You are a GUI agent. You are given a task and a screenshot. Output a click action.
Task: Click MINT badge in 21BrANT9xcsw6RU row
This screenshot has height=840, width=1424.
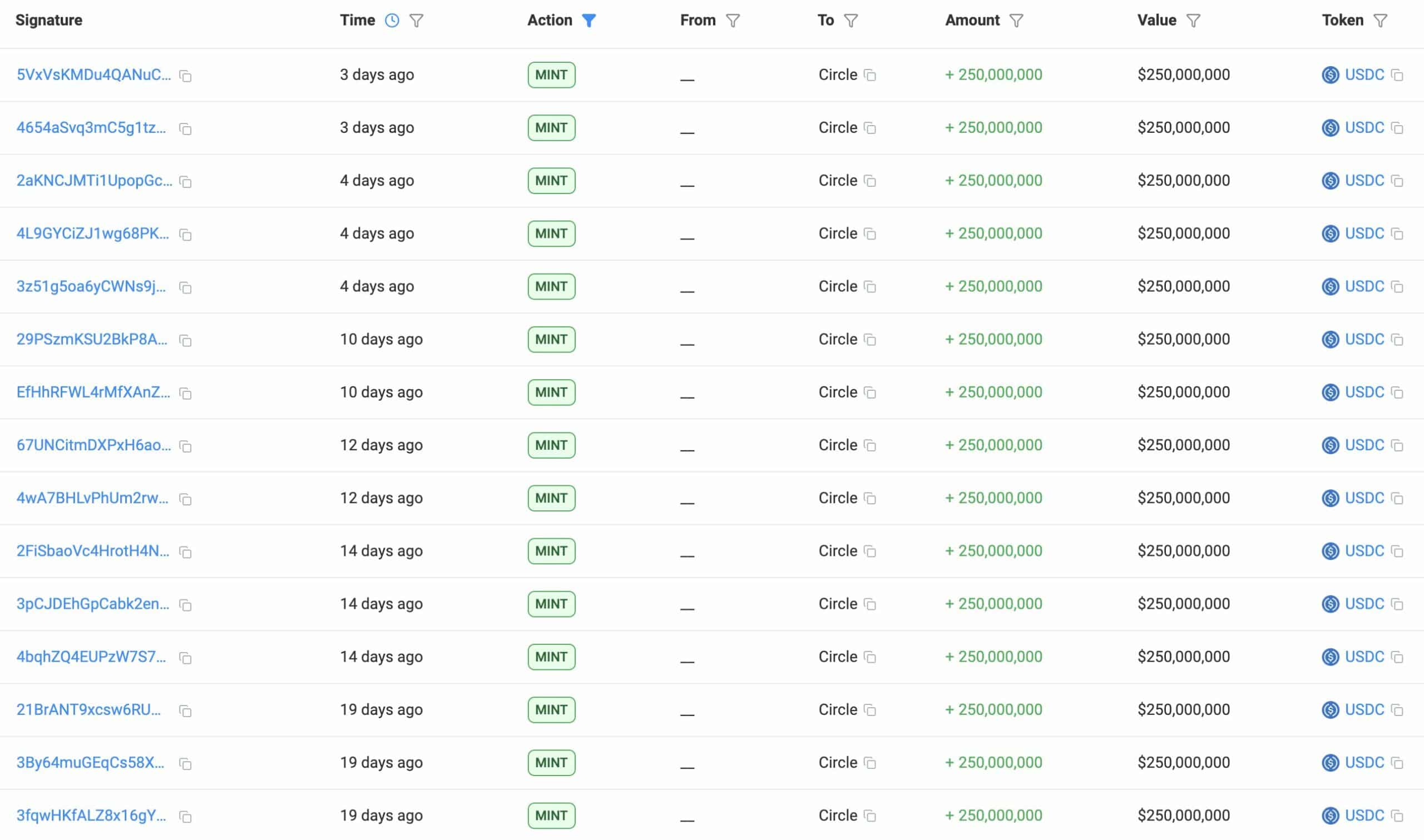[x=551, y=710]
